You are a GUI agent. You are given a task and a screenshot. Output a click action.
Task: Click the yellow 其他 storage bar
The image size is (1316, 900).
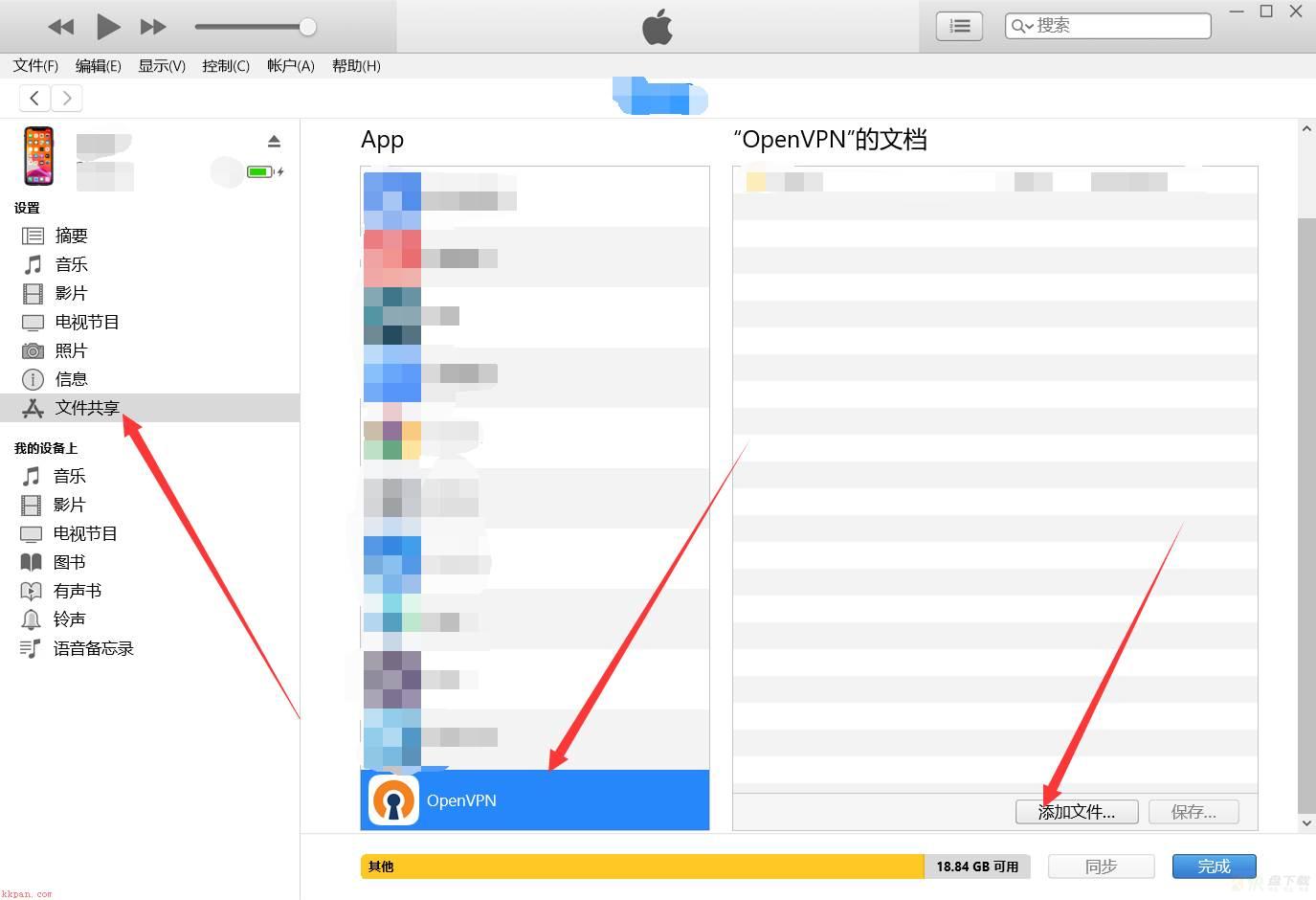click(642, 866)
